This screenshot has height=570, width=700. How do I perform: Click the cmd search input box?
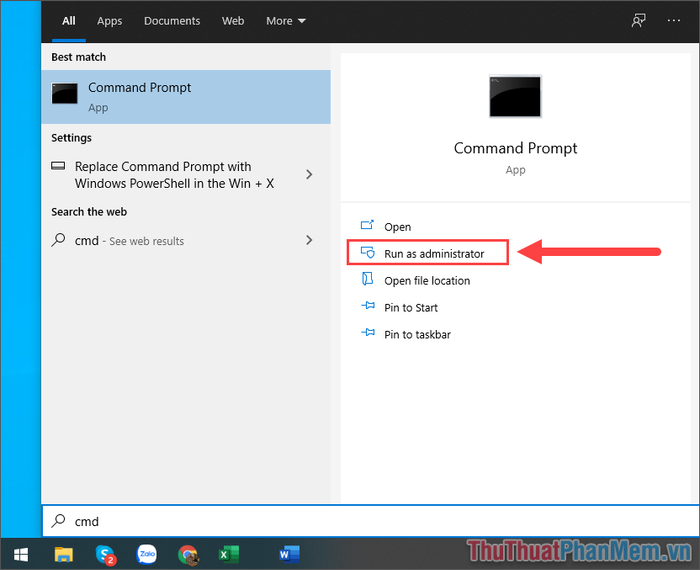[x=371, y=521]
